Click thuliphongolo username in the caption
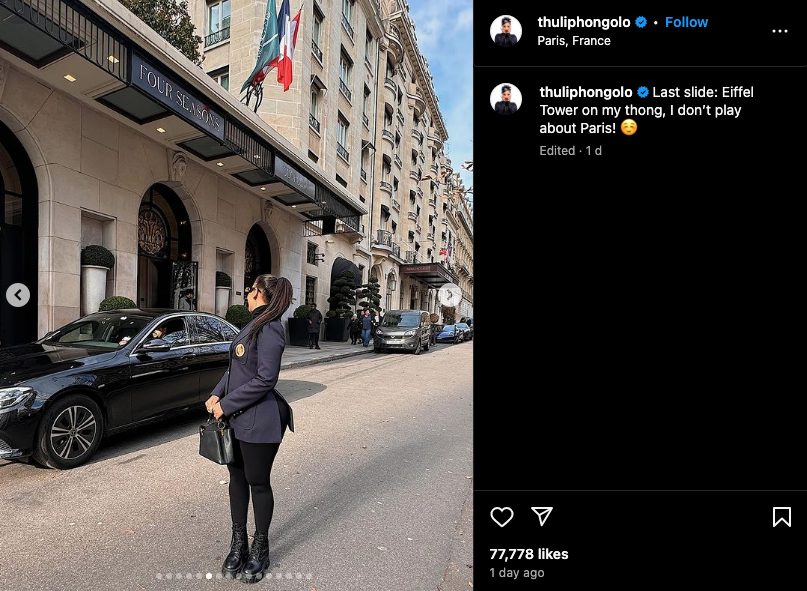 tap(586, 92)
